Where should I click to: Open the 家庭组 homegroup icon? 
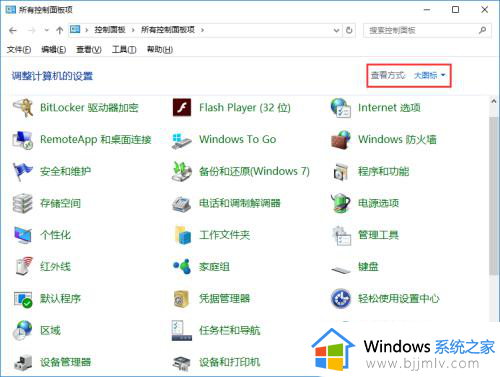point(182,266)
